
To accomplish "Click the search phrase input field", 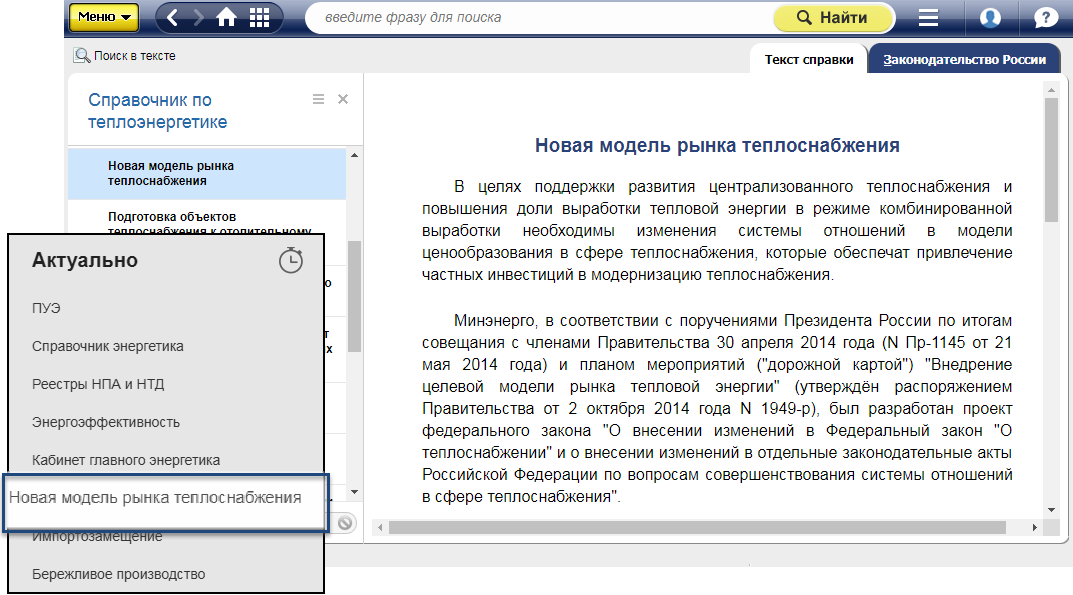I will pos(535,18).
